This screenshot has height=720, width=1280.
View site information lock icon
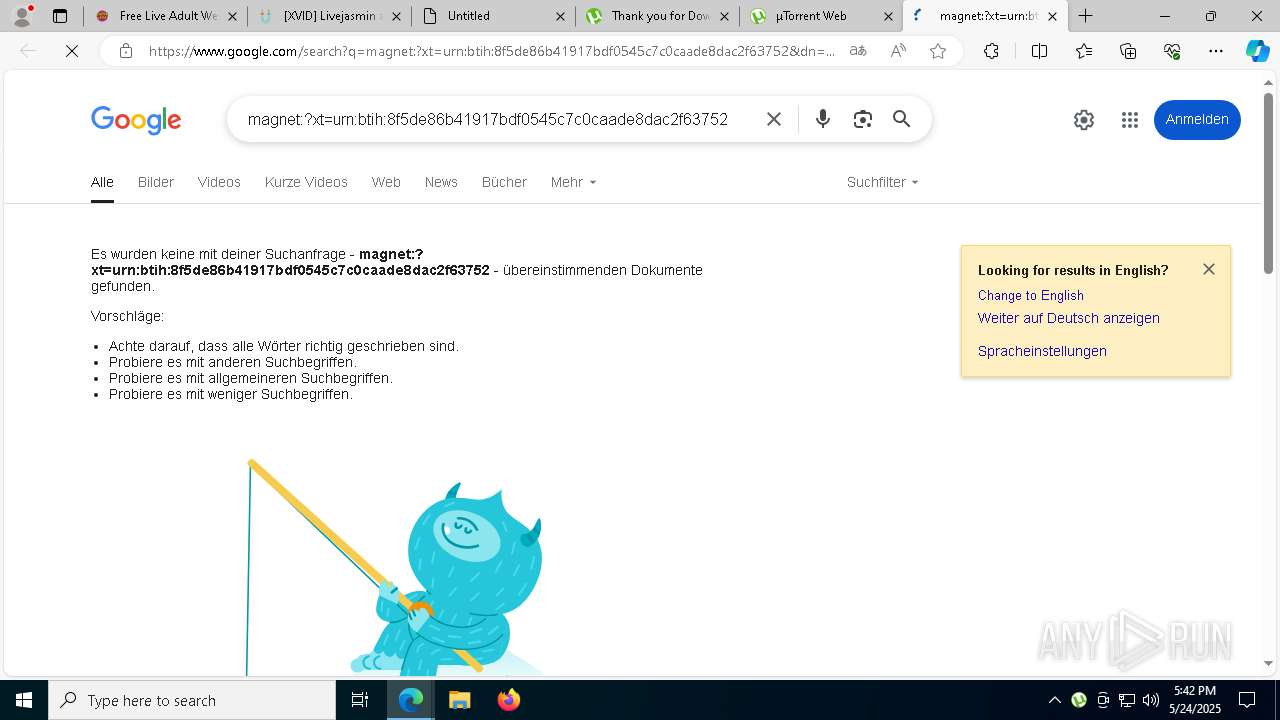(x=126, y=51)
